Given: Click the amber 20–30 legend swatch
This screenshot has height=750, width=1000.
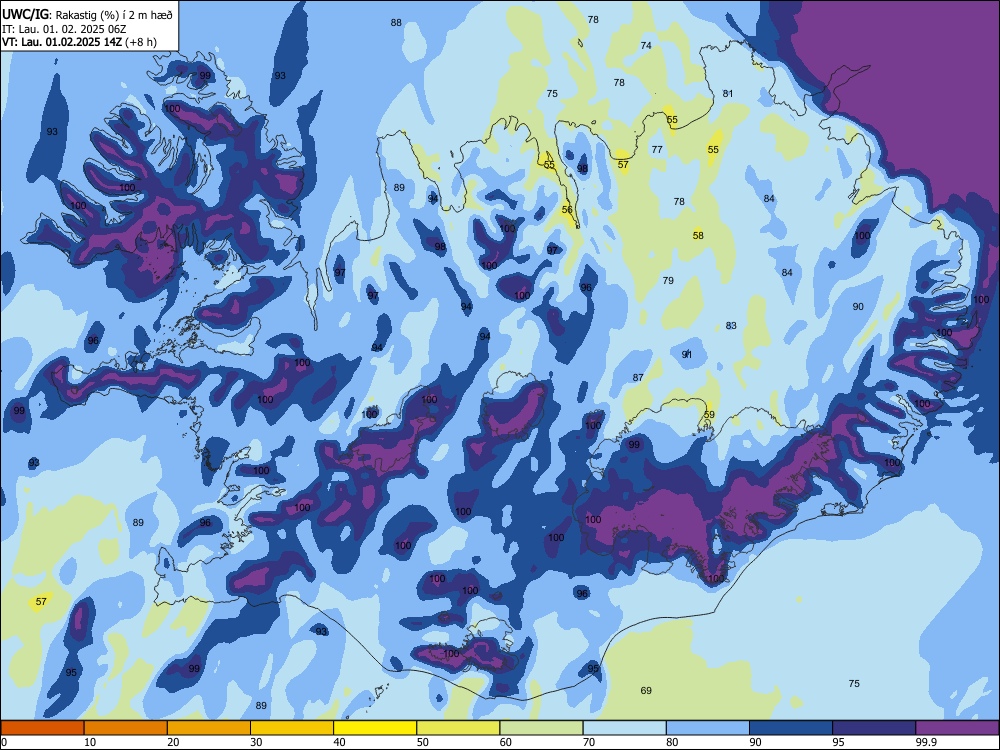Looking at the screenshot, I should point(209,728).
